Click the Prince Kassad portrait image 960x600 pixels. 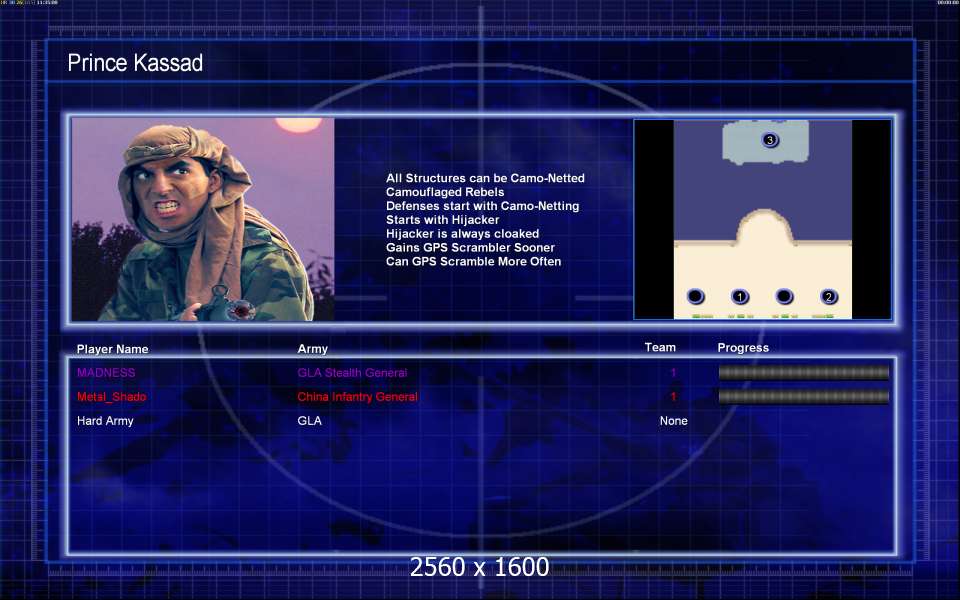pos(203,219)
